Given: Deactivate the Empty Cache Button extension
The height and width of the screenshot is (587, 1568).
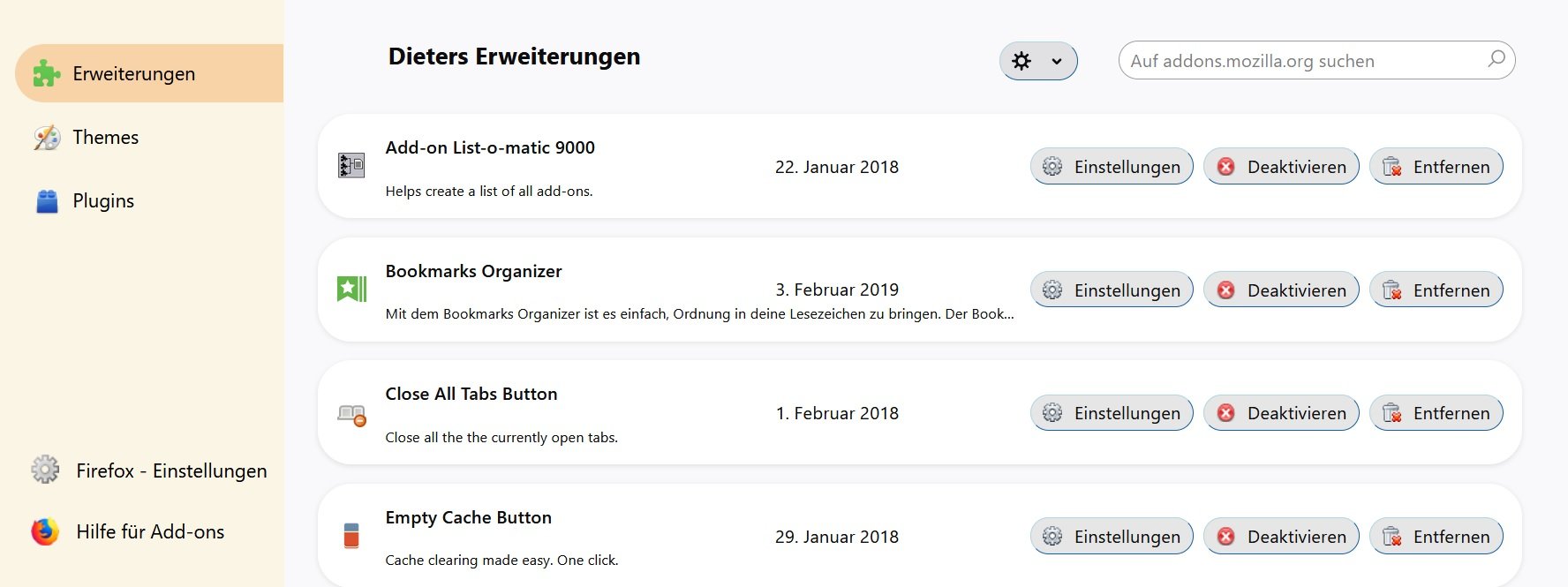Looking at the screenshot, I should [1280, 537].
